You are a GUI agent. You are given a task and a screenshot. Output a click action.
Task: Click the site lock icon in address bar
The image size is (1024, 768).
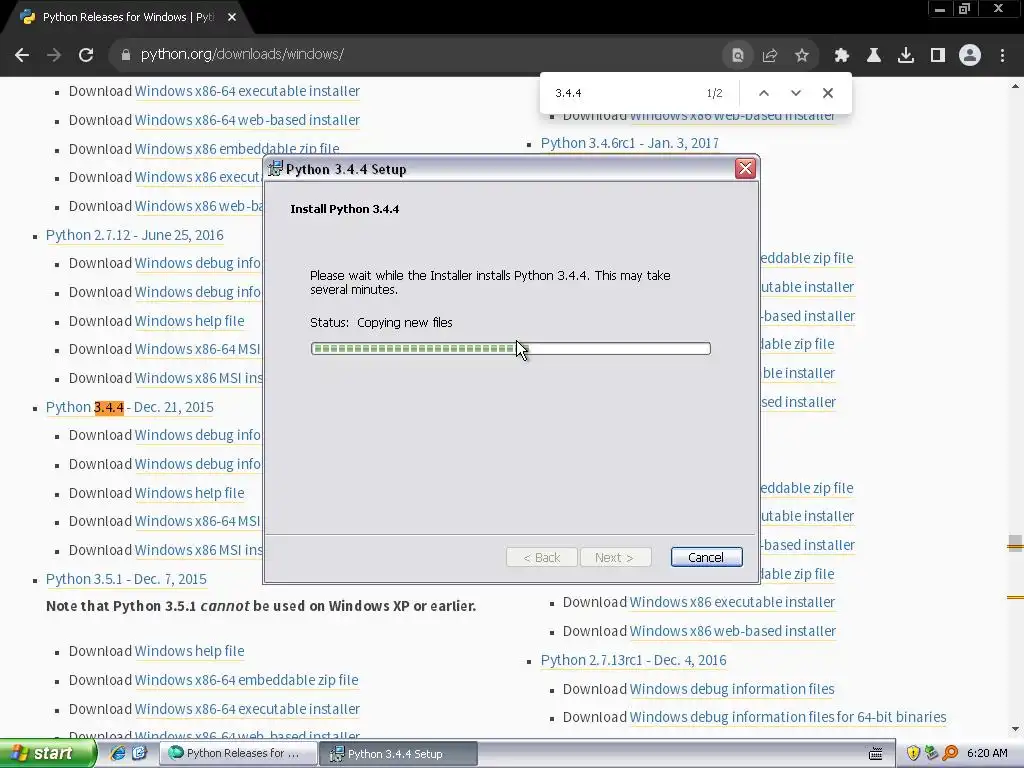125,55
